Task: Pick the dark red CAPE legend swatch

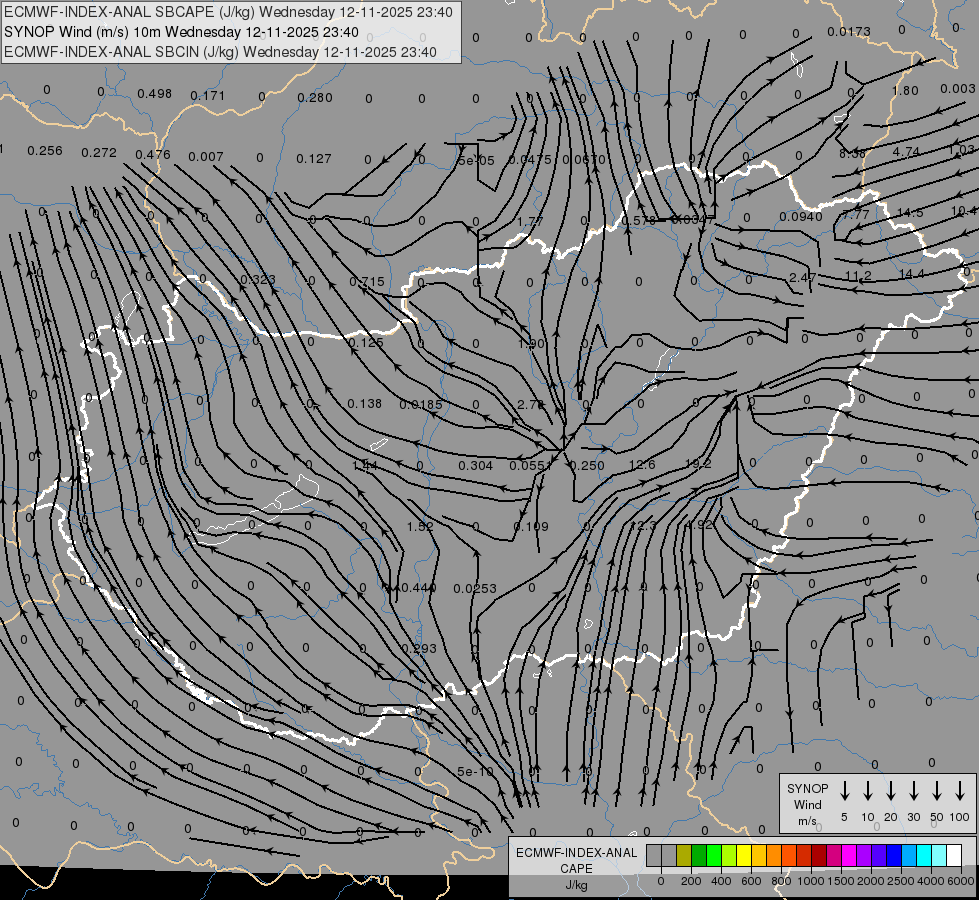Action: point(819,855)
